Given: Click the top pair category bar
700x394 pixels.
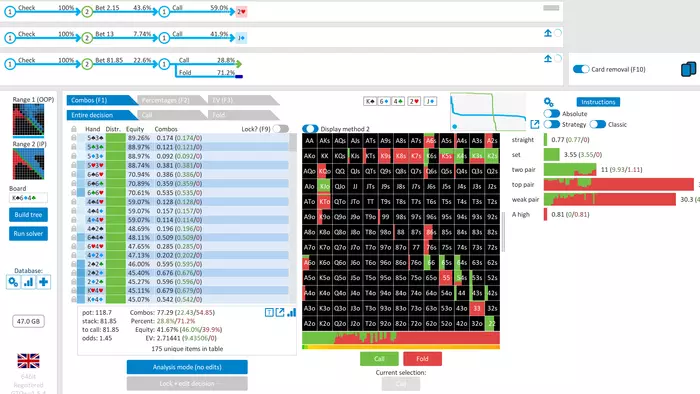Looking at the screenshot, I should [x=619, y=185].
